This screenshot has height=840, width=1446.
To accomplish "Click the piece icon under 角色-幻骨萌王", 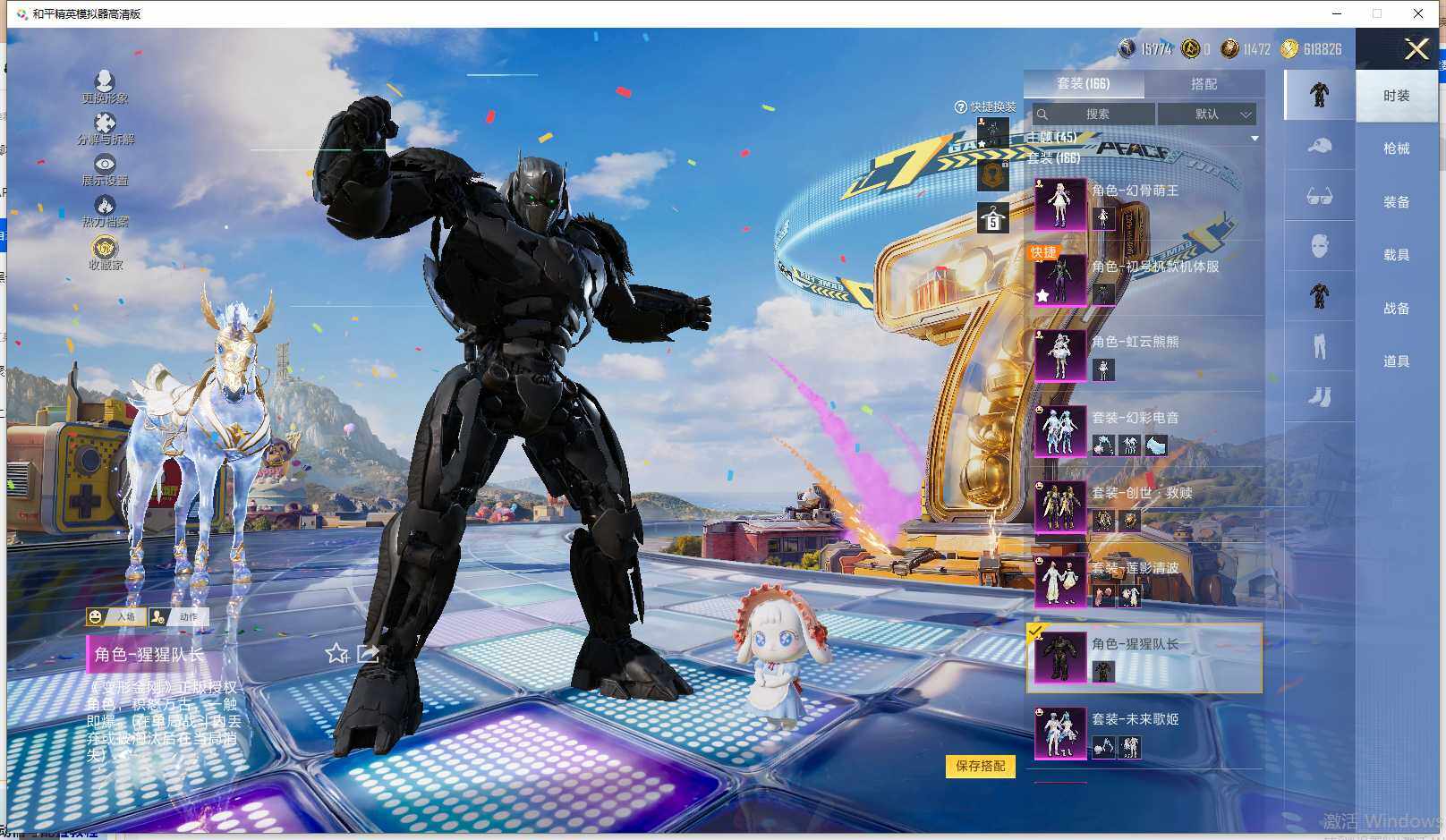I will click(1103, 218).
